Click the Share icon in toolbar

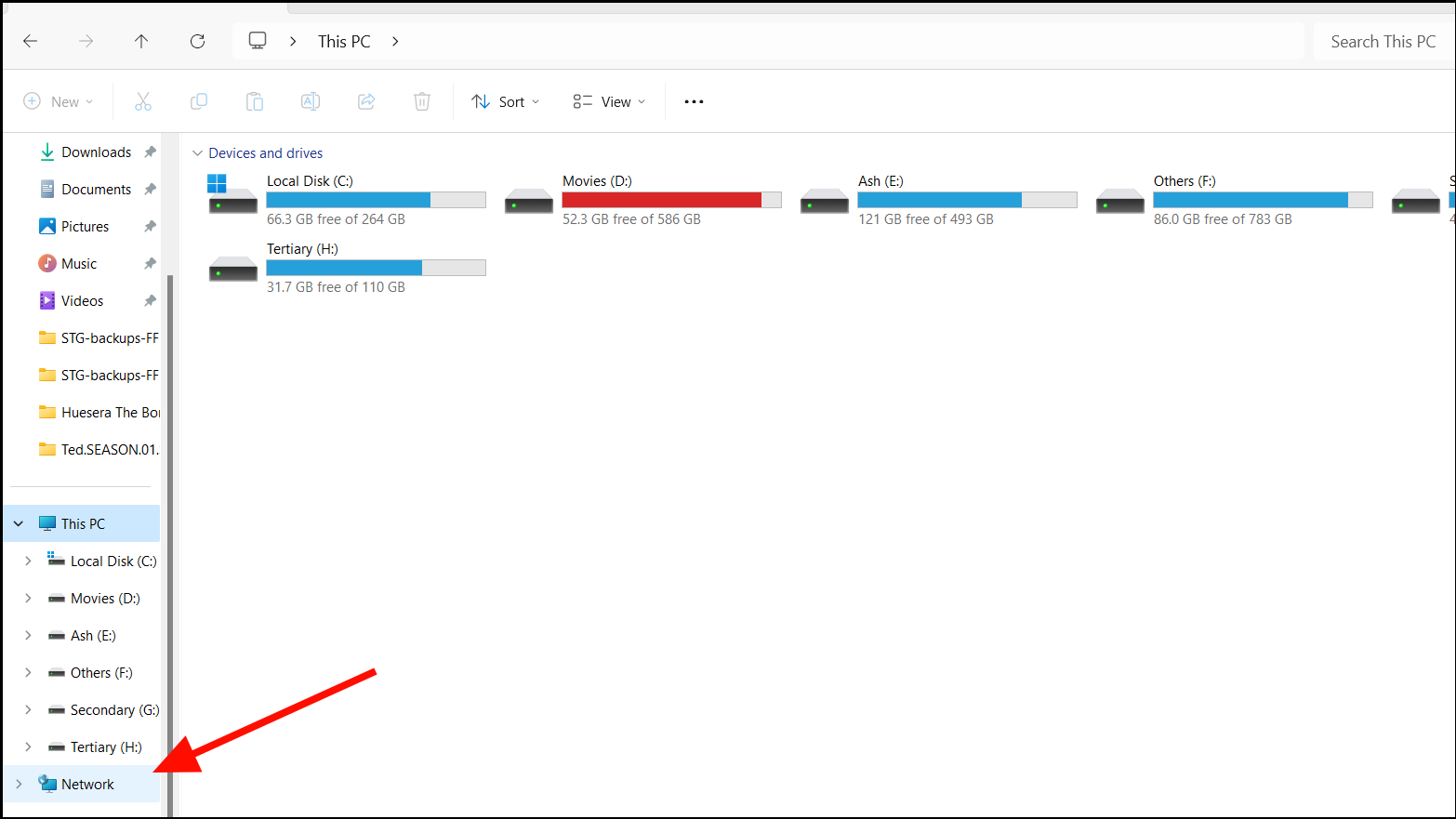point(366,101)
